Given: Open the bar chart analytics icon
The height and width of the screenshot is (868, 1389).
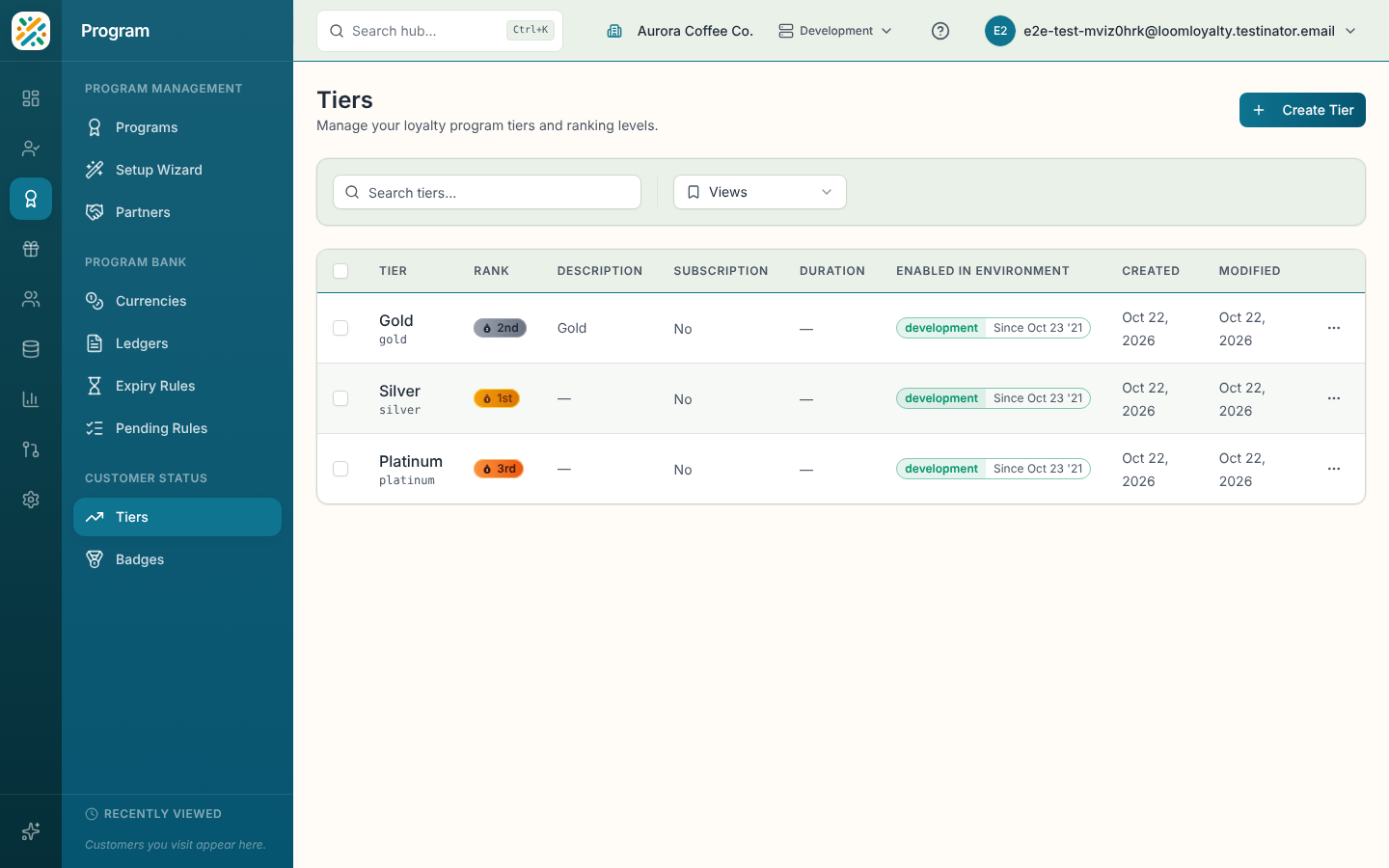Looking at the screenshot, I should click(31, 399).
